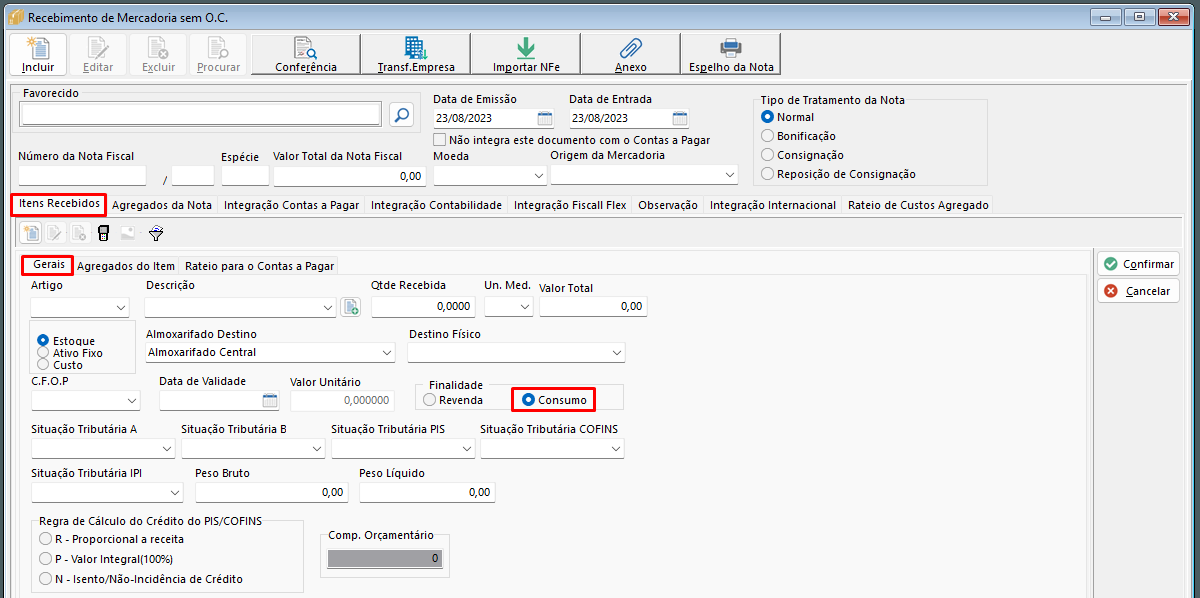Image resolution: width=1200 pixels, height=598 pixels.
Task: Open Transf.Empresa from the toolbar
Action: pos(416,54)
